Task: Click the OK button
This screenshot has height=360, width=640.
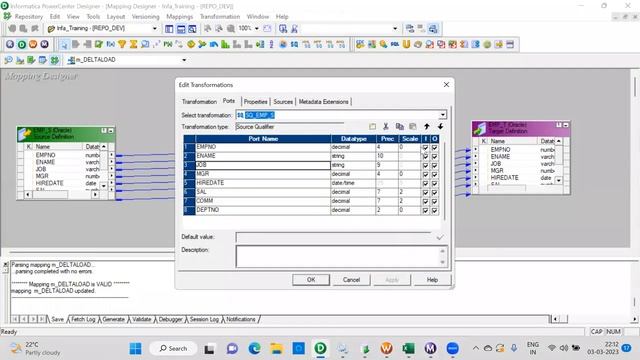Action: coord(311,280)
